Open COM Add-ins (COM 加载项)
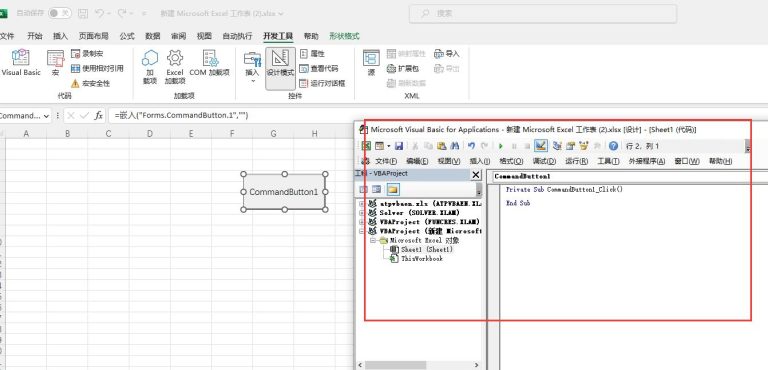The height and width of the screenshot is (370, 768). [210, 63]
